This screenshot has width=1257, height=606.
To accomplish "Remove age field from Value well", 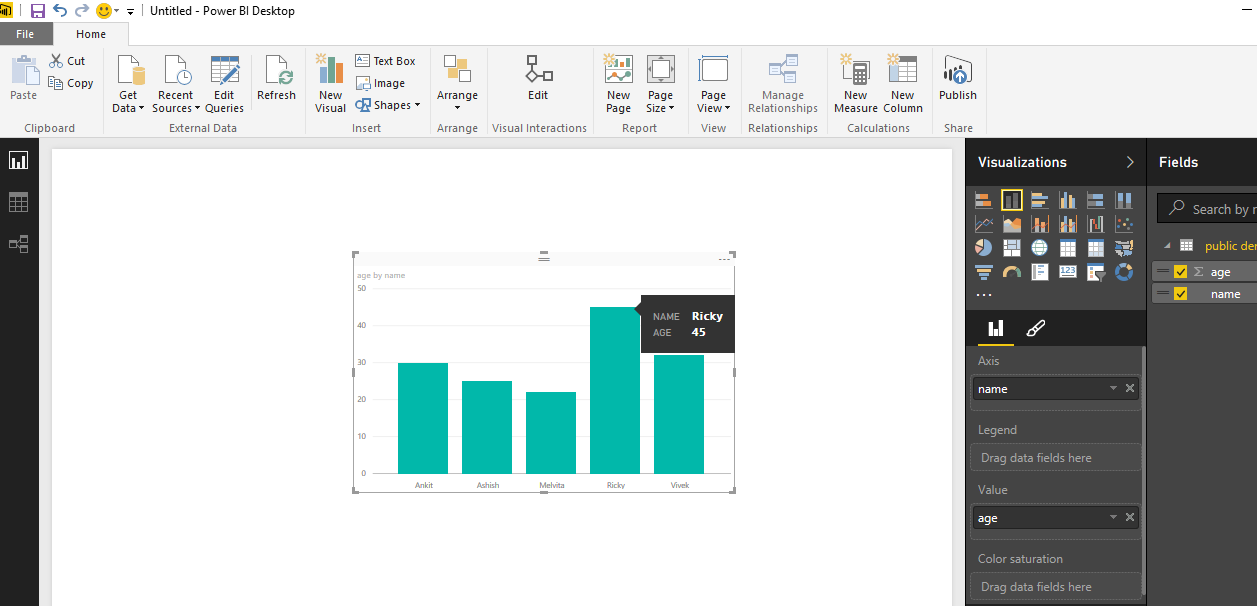I will point(1130,518).
